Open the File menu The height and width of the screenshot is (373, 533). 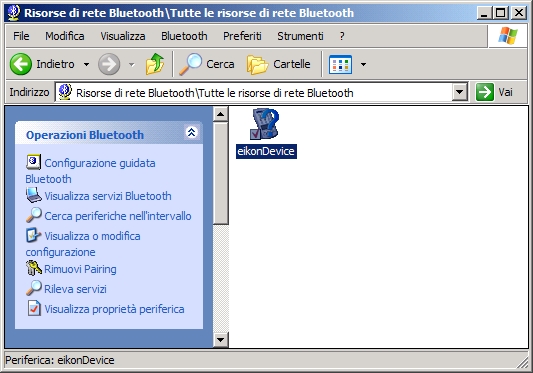pos(21,36)
